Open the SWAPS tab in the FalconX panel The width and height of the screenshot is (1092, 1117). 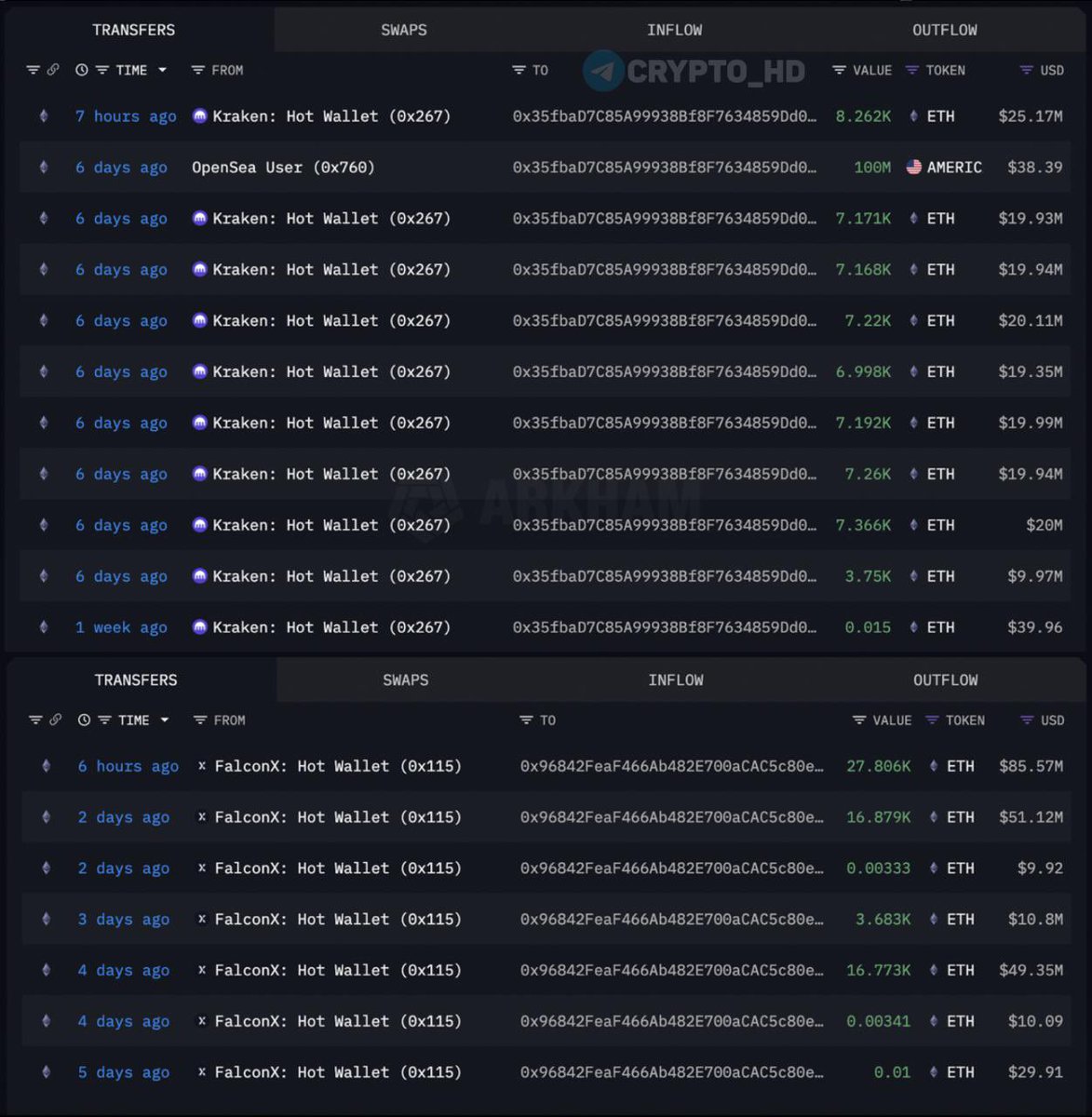click(x=406, y=680)
